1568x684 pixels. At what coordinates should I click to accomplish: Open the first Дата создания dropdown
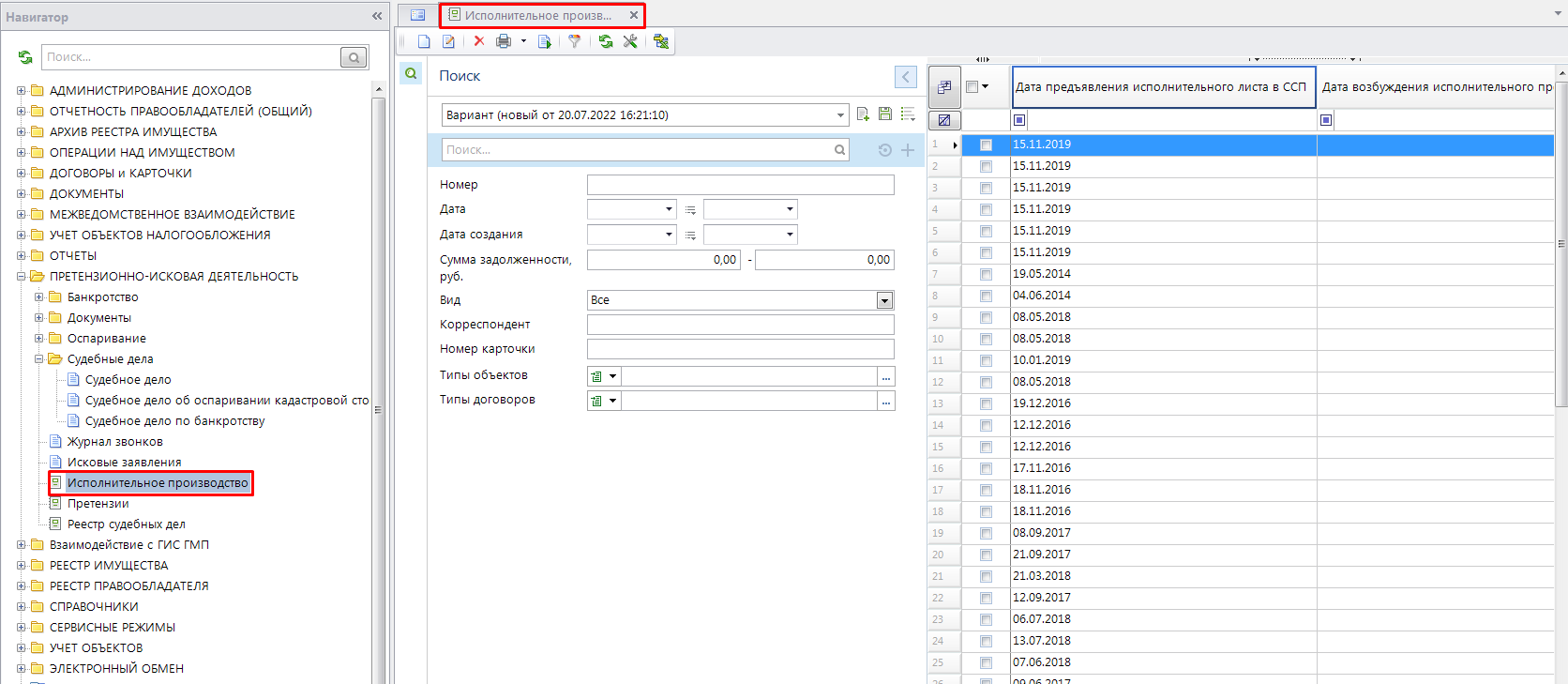tap(669, 235)
